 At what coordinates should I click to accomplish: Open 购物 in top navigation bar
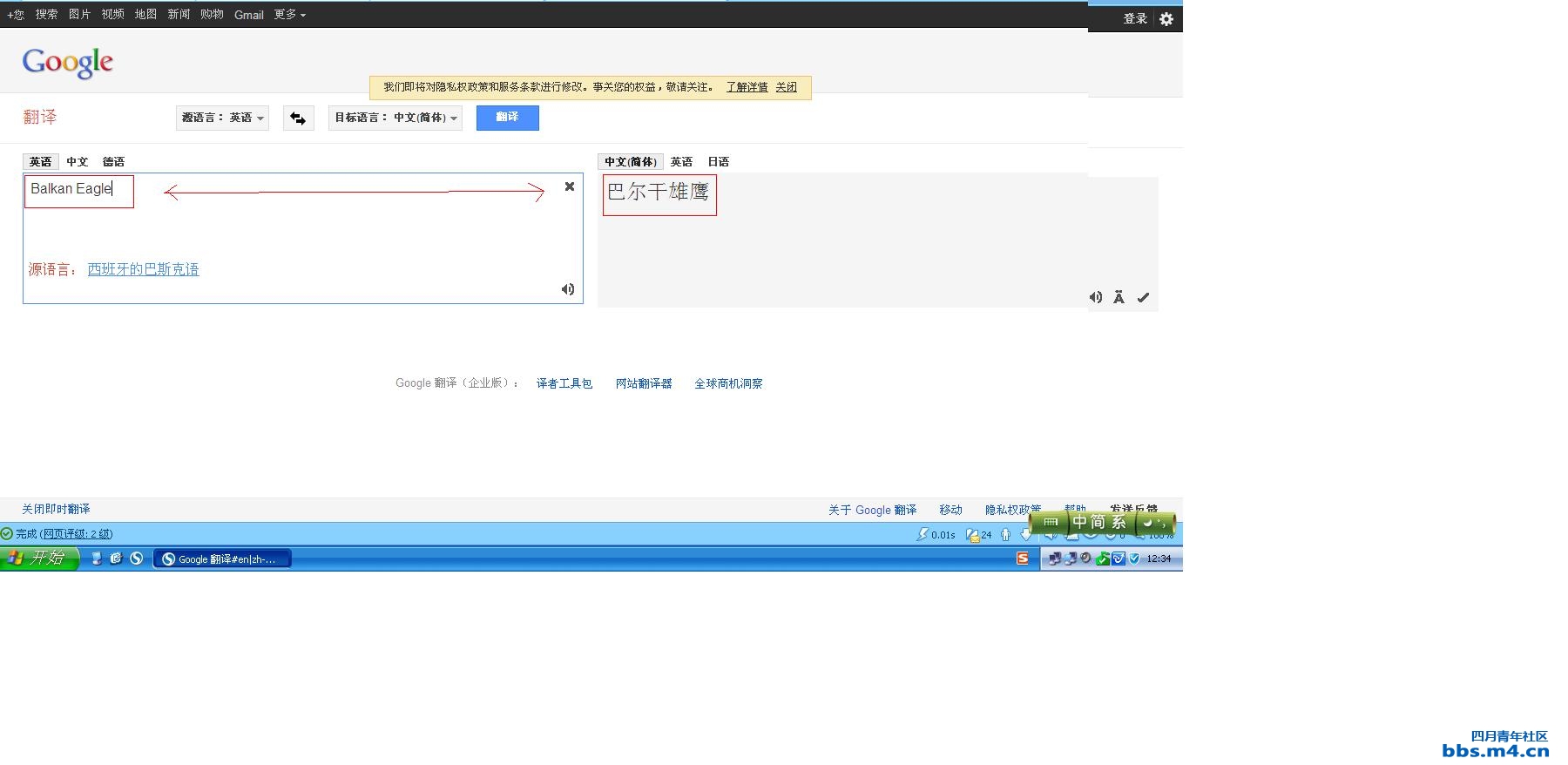coord(212,15)
